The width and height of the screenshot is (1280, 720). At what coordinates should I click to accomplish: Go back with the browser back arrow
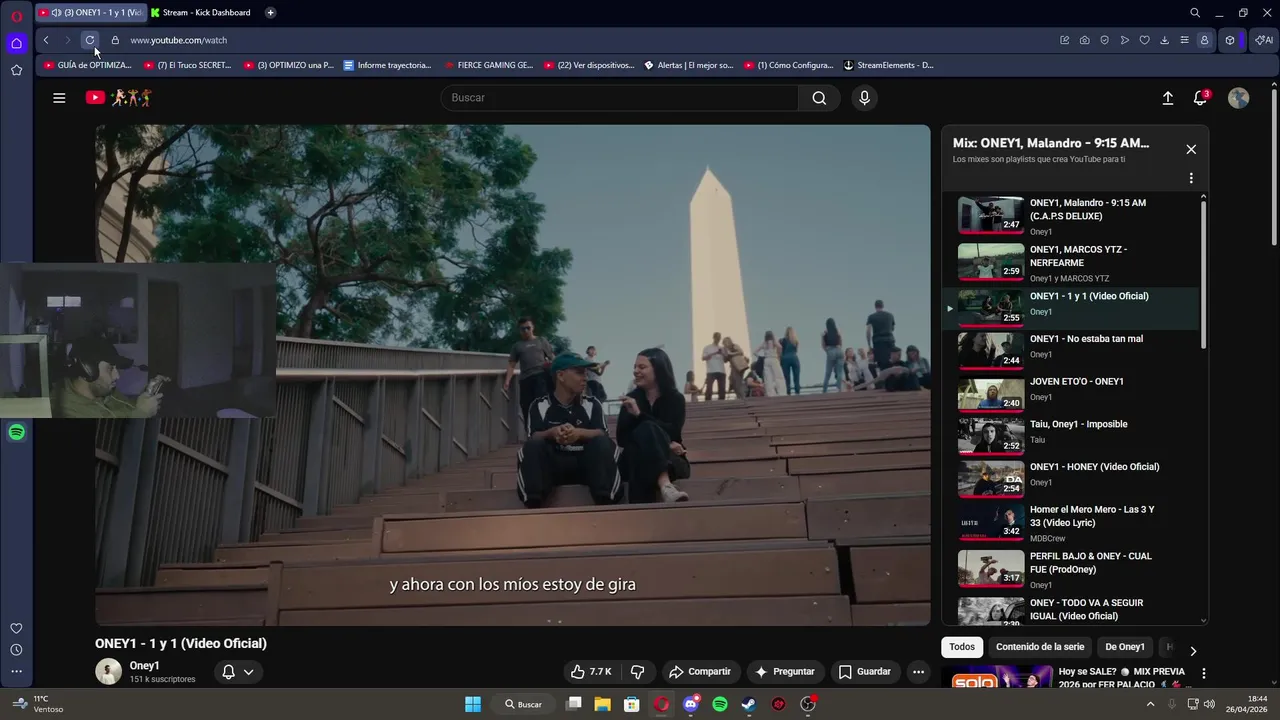click(x=46, y=40)
